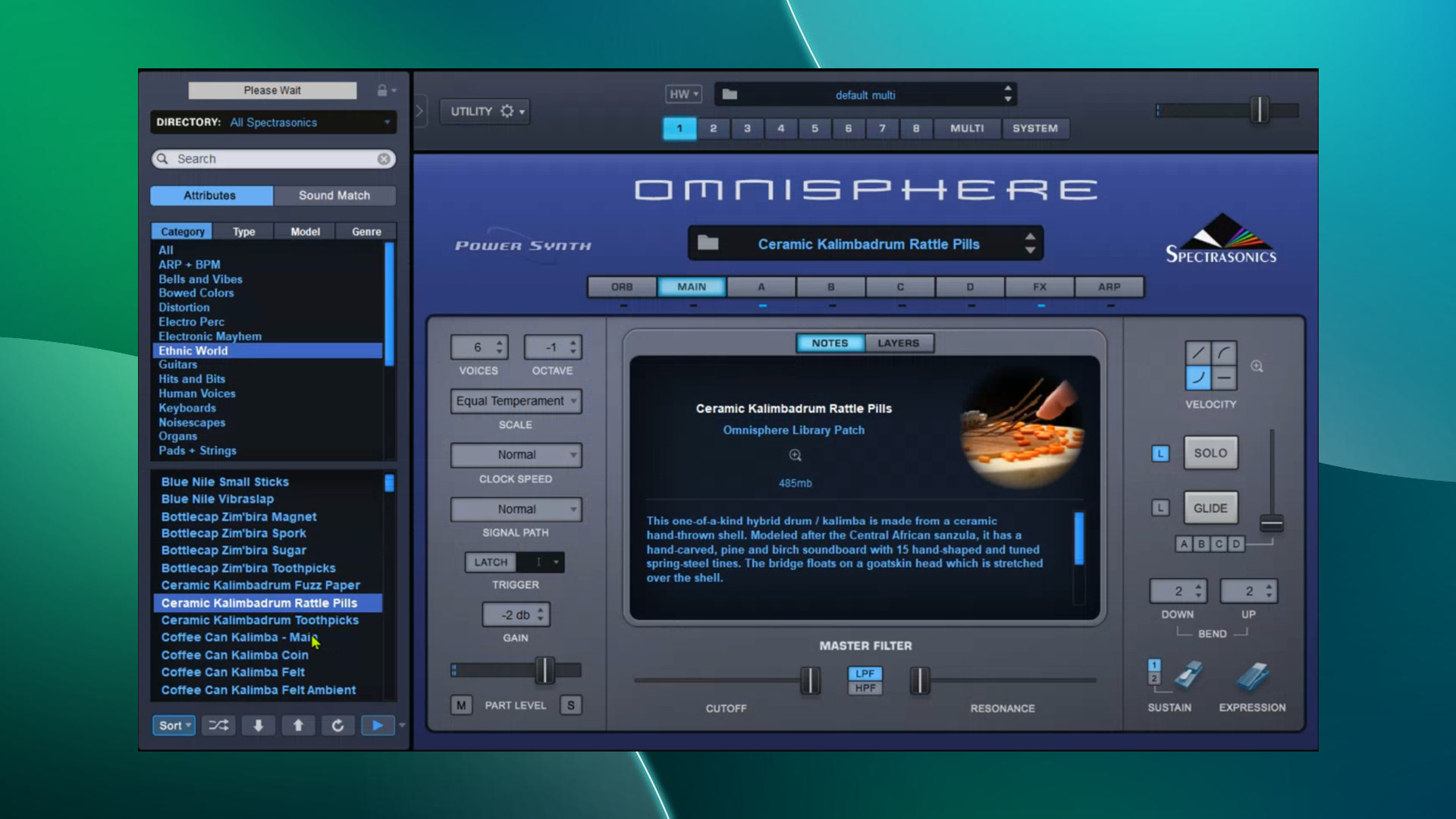Drag the Master Filter Cutoff slider
Viewport: 1456px width, 819px height.
point(810,680)
